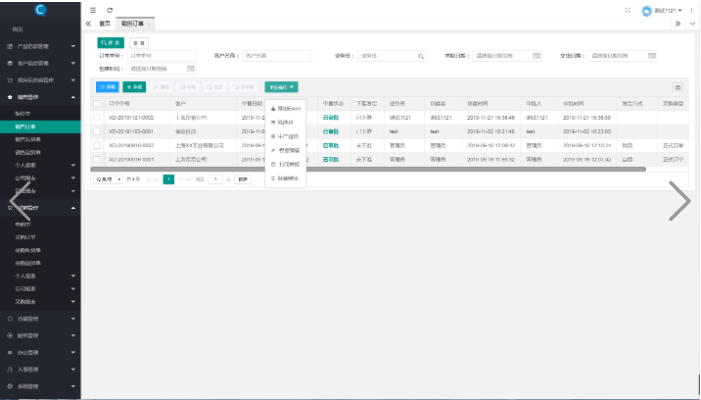Click the green 新建 new button
Screen dimensions: 701x400
[x=134, y=87]
